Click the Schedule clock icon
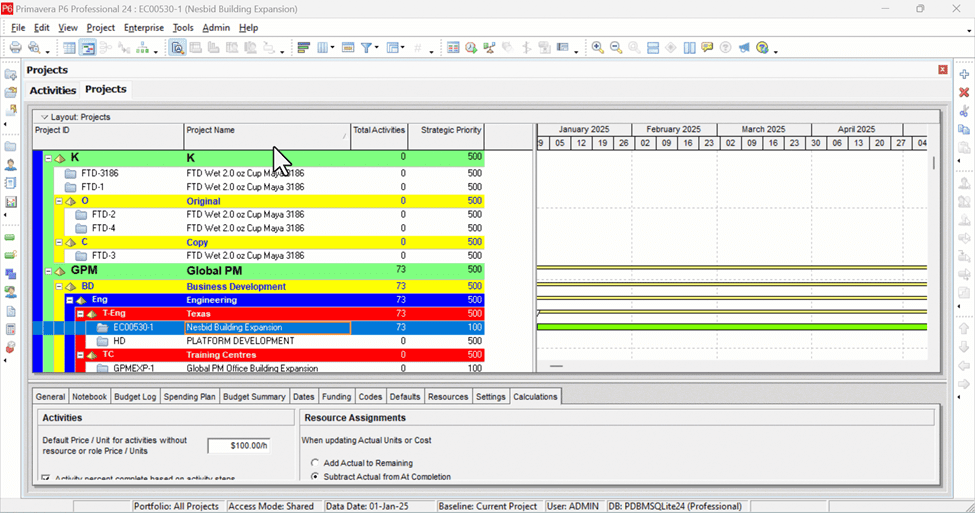The height and width of the screenshot is (513, 975). pyautogui.click(x=471, y=48)
